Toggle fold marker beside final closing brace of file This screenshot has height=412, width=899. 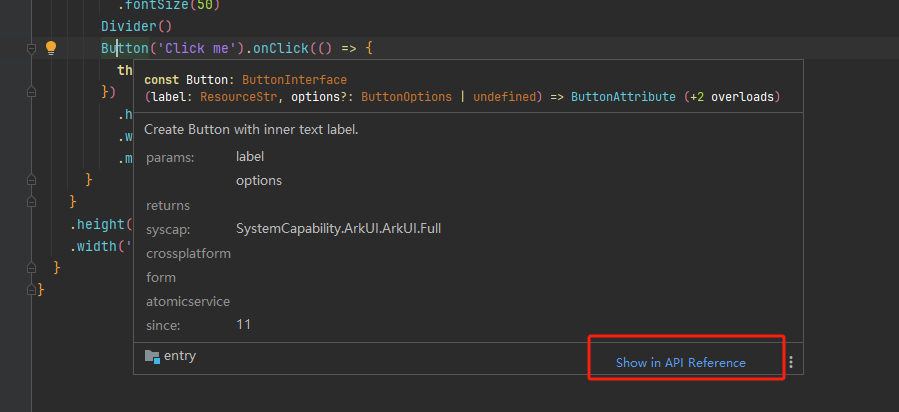32,289
